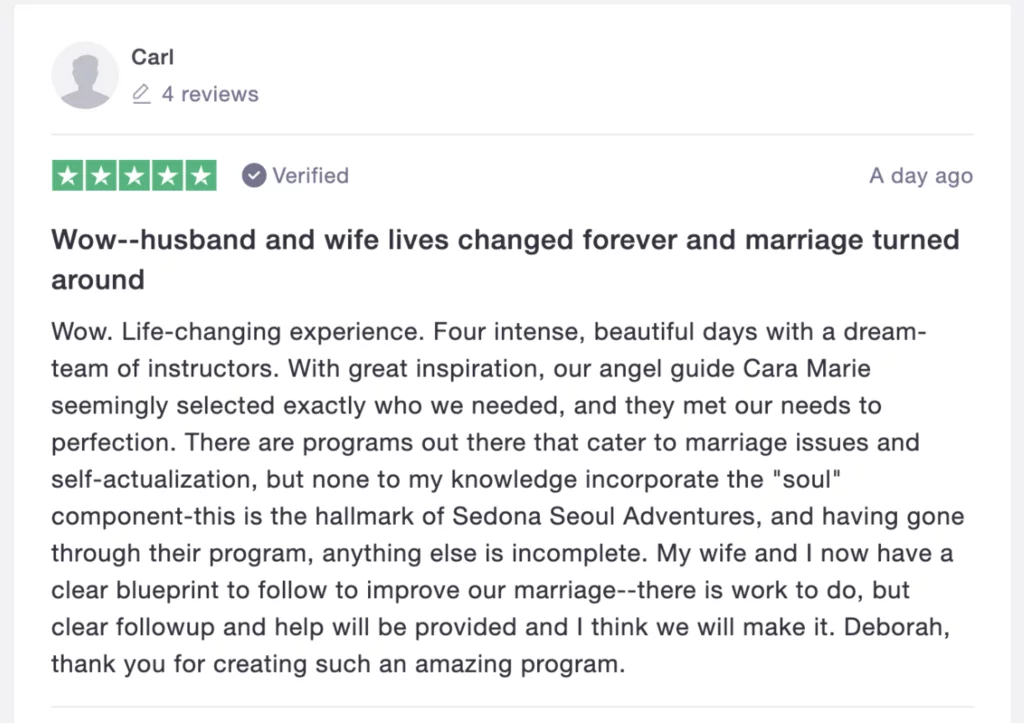Click the "Verified" label text
This screenshot has height=723, width=1024.
pos(310,176)
